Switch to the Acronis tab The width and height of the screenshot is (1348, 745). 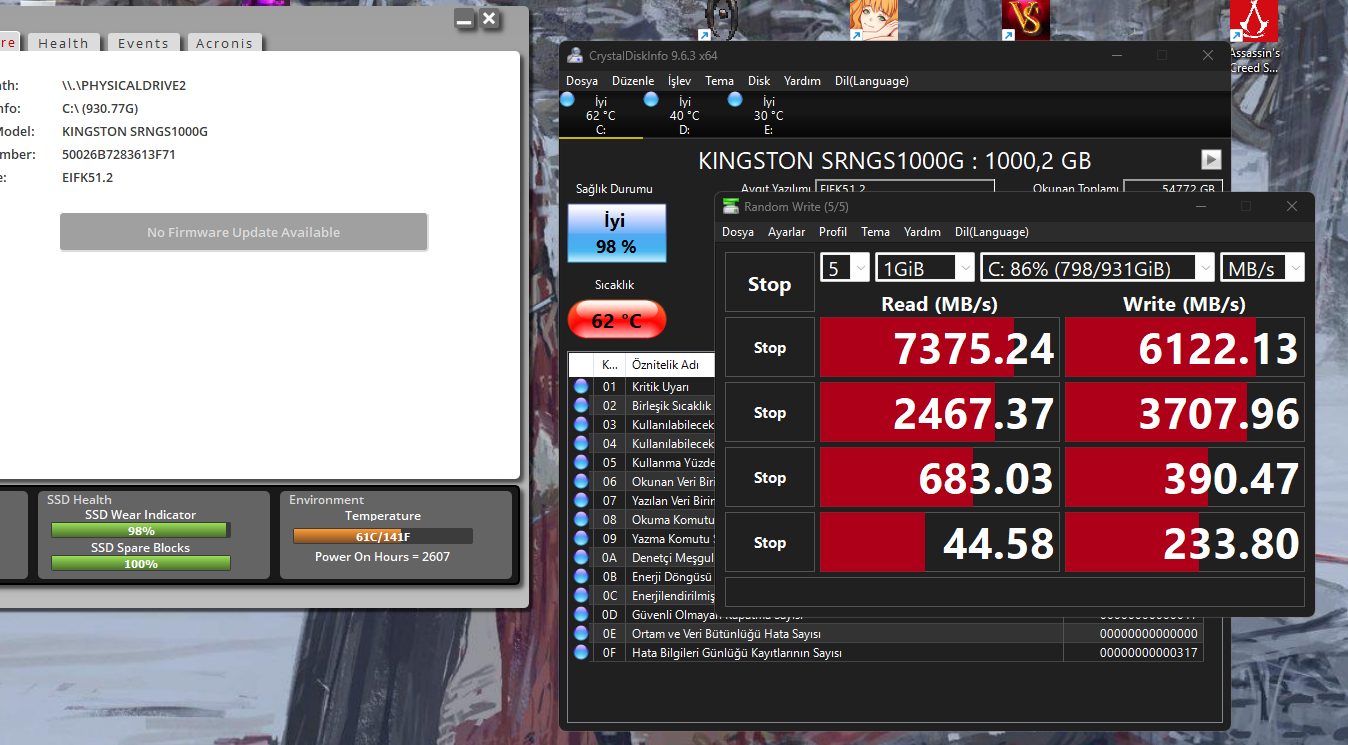224,43
